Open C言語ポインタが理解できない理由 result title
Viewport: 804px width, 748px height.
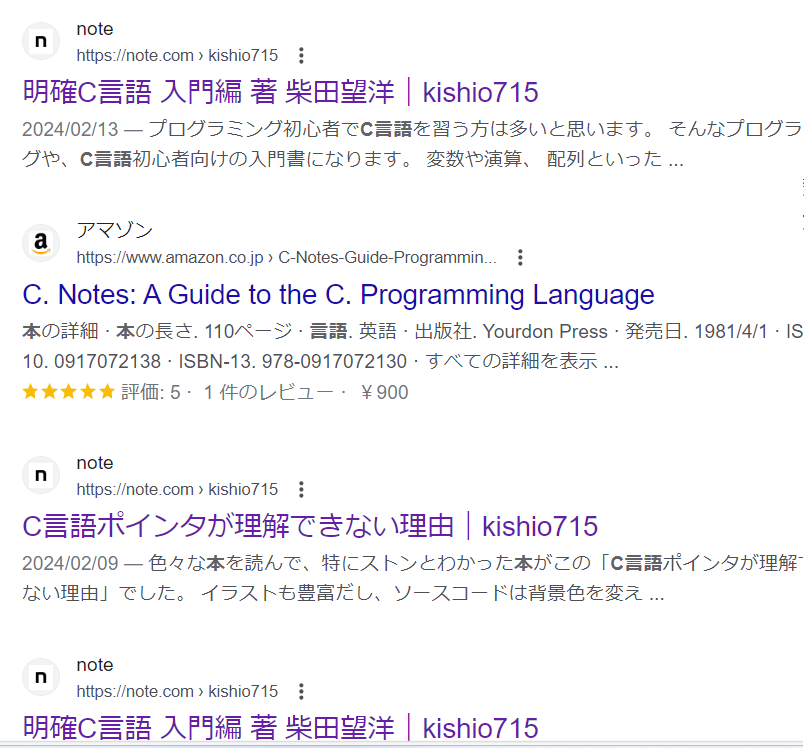[310, 526]
